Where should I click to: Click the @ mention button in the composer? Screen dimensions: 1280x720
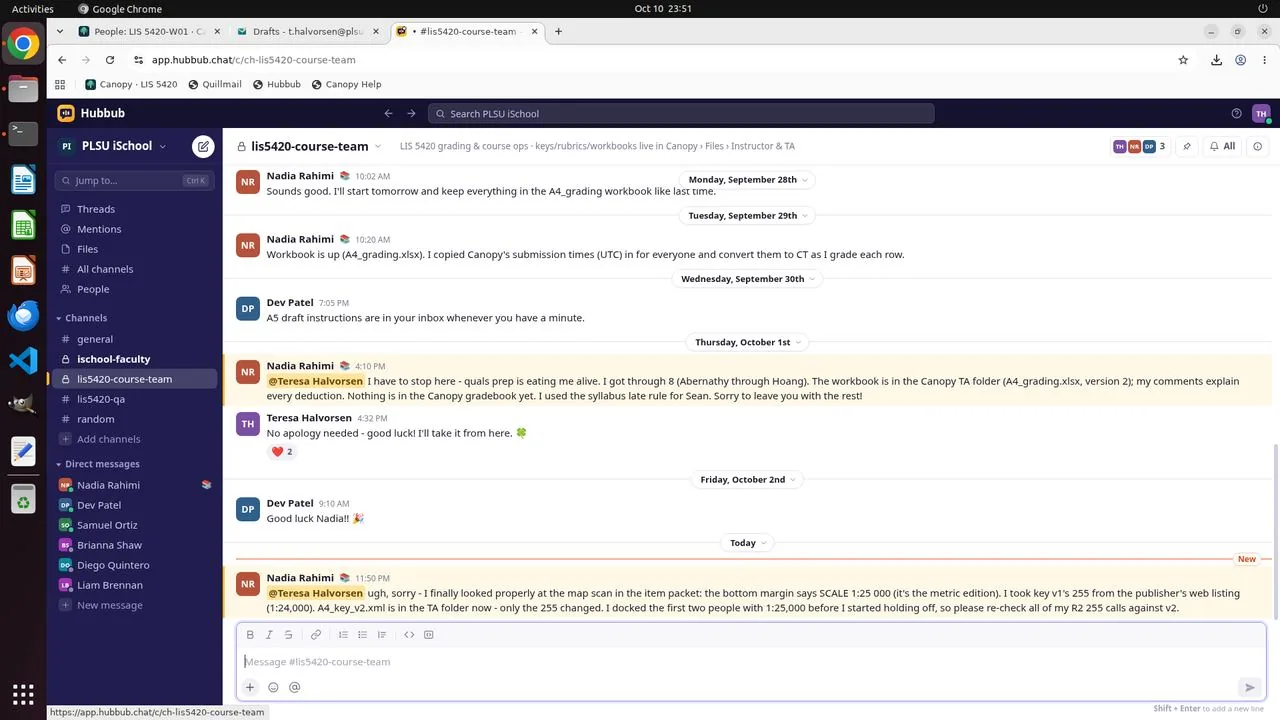tap(294, 687)
